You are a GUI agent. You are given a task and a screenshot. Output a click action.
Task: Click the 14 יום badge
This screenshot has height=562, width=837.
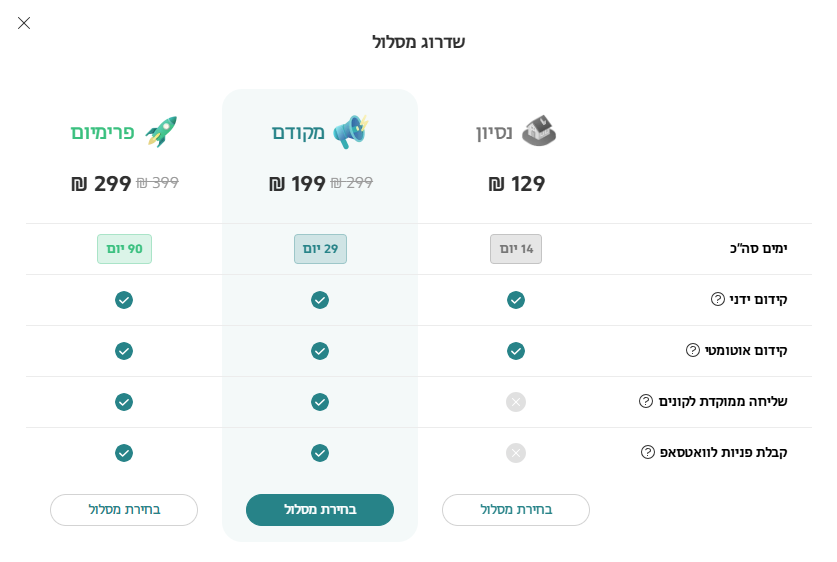(x=516, y=249)
